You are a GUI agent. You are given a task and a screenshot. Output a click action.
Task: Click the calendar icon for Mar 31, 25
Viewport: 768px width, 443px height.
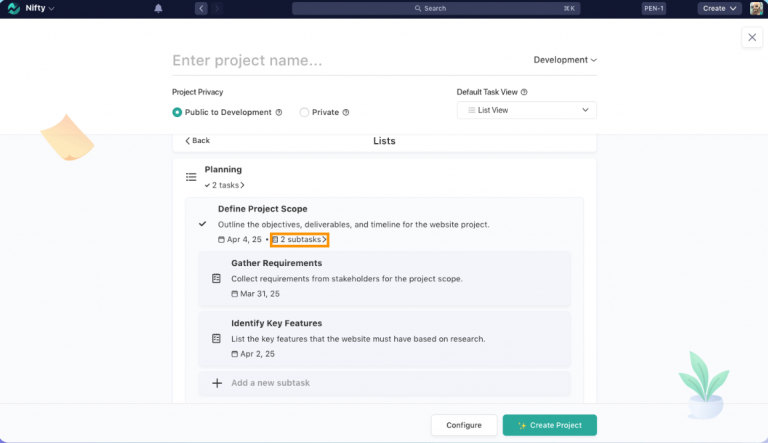pyautogui.click(x=235, y=294)
